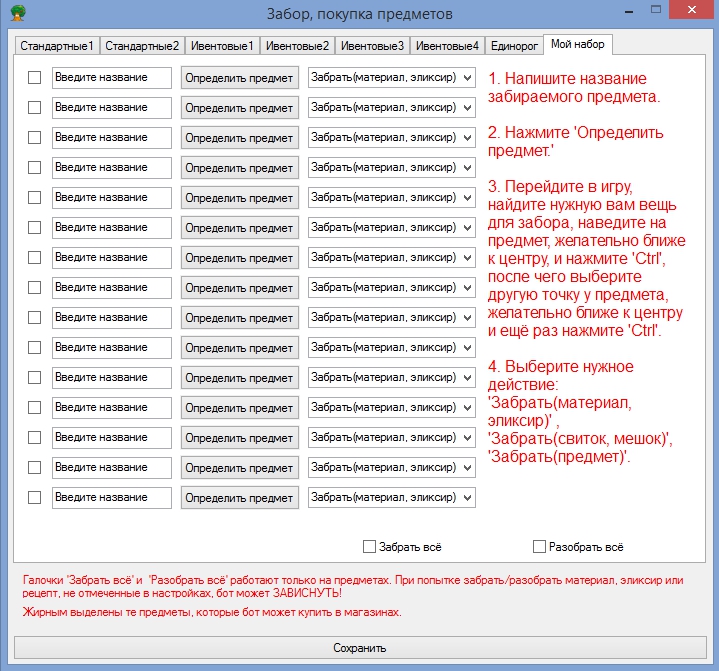719x671 pixels.
Task: Tick the second-to-last row's item checkbox
Action: pyautogui.click(x=34, y=467)
